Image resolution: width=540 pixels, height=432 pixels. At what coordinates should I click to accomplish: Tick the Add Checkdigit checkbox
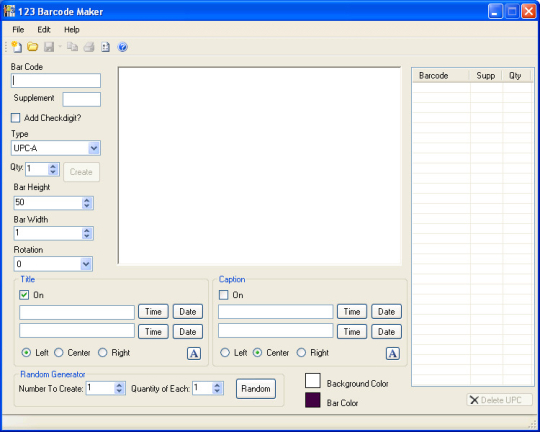[x=15, y=118]
